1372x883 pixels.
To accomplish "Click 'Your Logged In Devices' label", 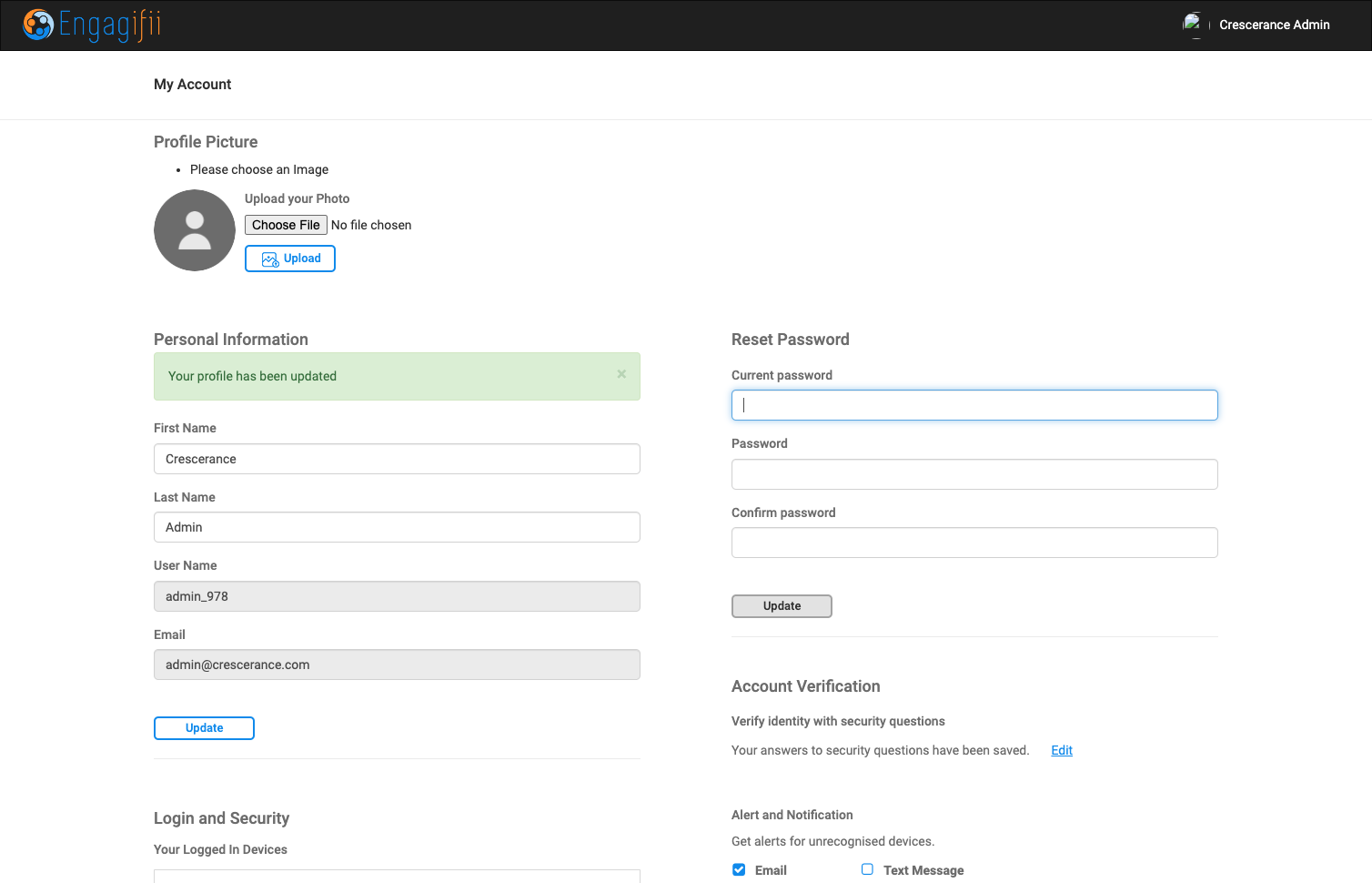I will (220, 849).
